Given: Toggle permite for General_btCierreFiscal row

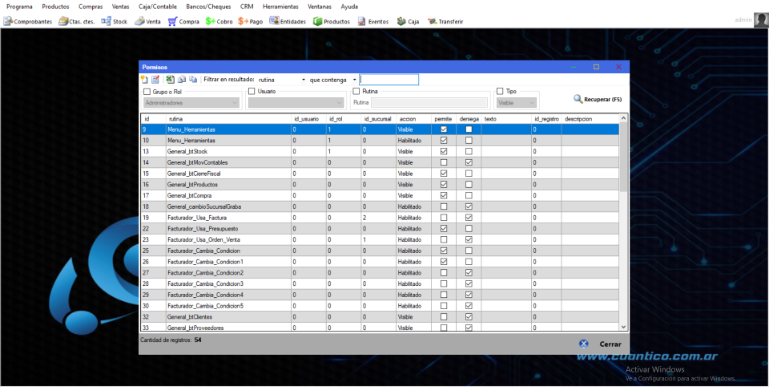Looking at the screenshot, I should [444, 173].
